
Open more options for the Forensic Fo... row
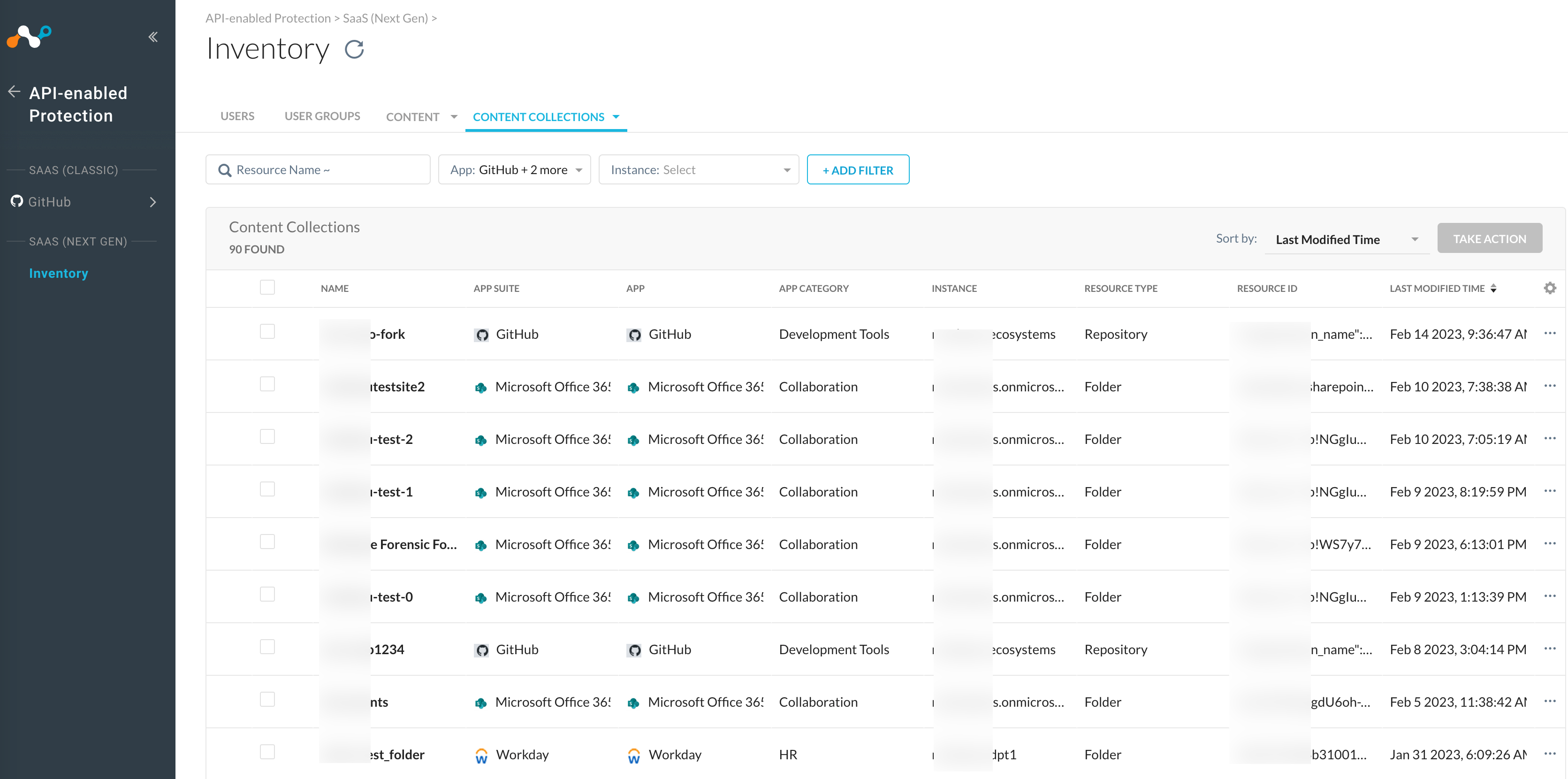[1550, 543]
